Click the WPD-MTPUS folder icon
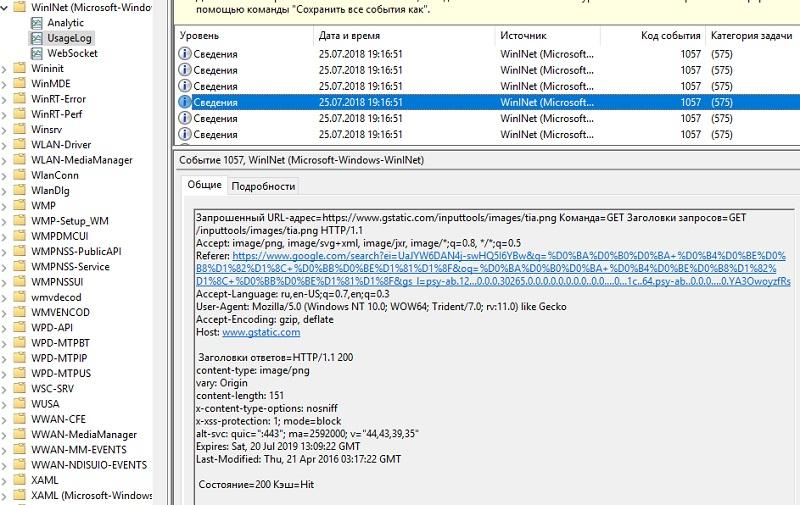800x505 pixels. tap(19, 373)
